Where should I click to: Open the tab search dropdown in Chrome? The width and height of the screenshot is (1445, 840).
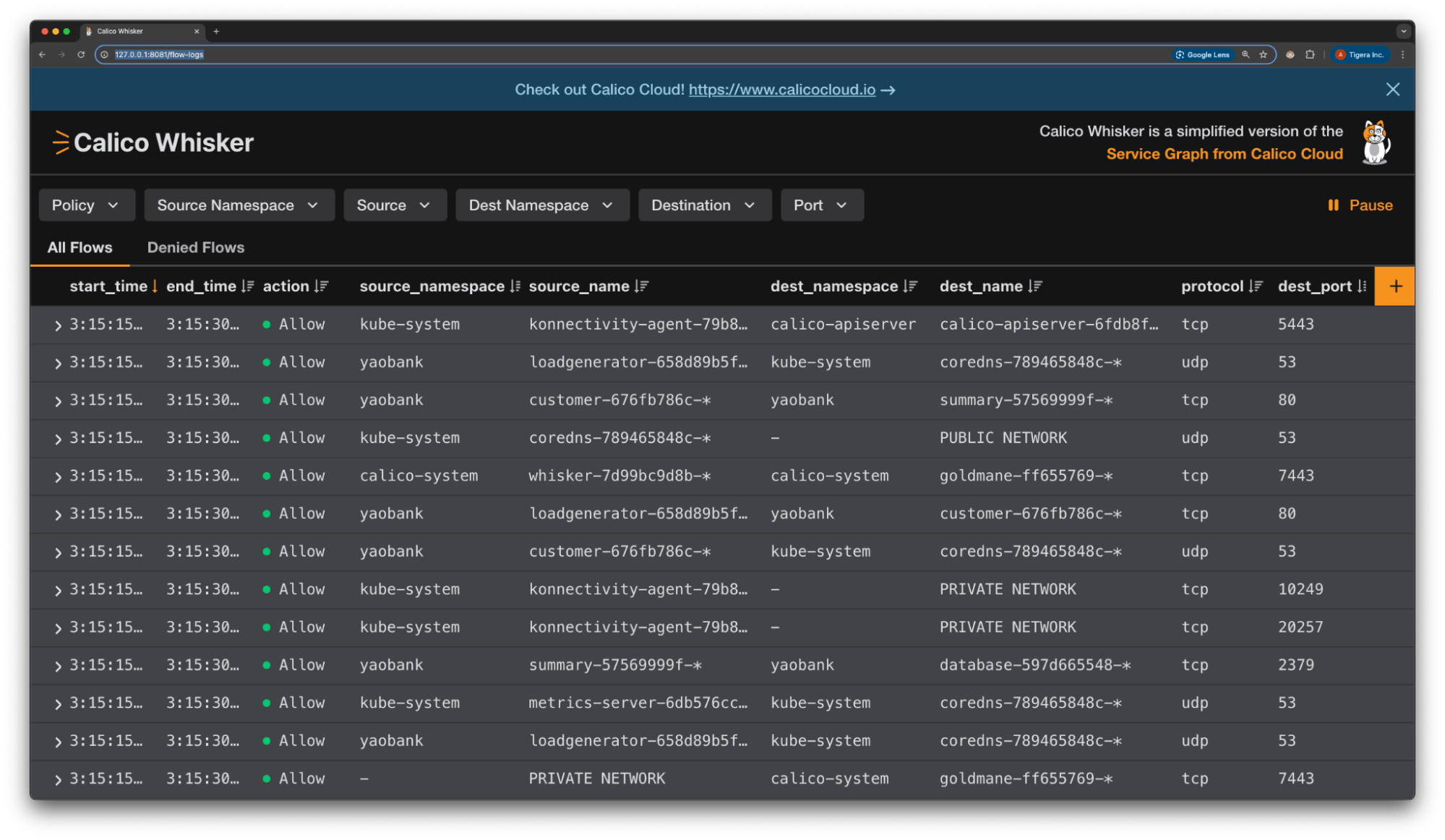[1403, 31]
